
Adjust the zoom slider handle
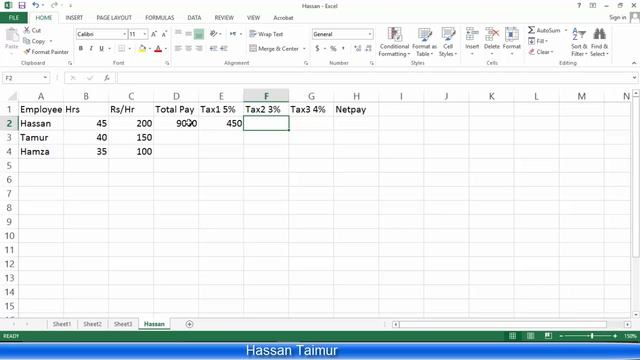pyautogui.click(x=592, y=336)
